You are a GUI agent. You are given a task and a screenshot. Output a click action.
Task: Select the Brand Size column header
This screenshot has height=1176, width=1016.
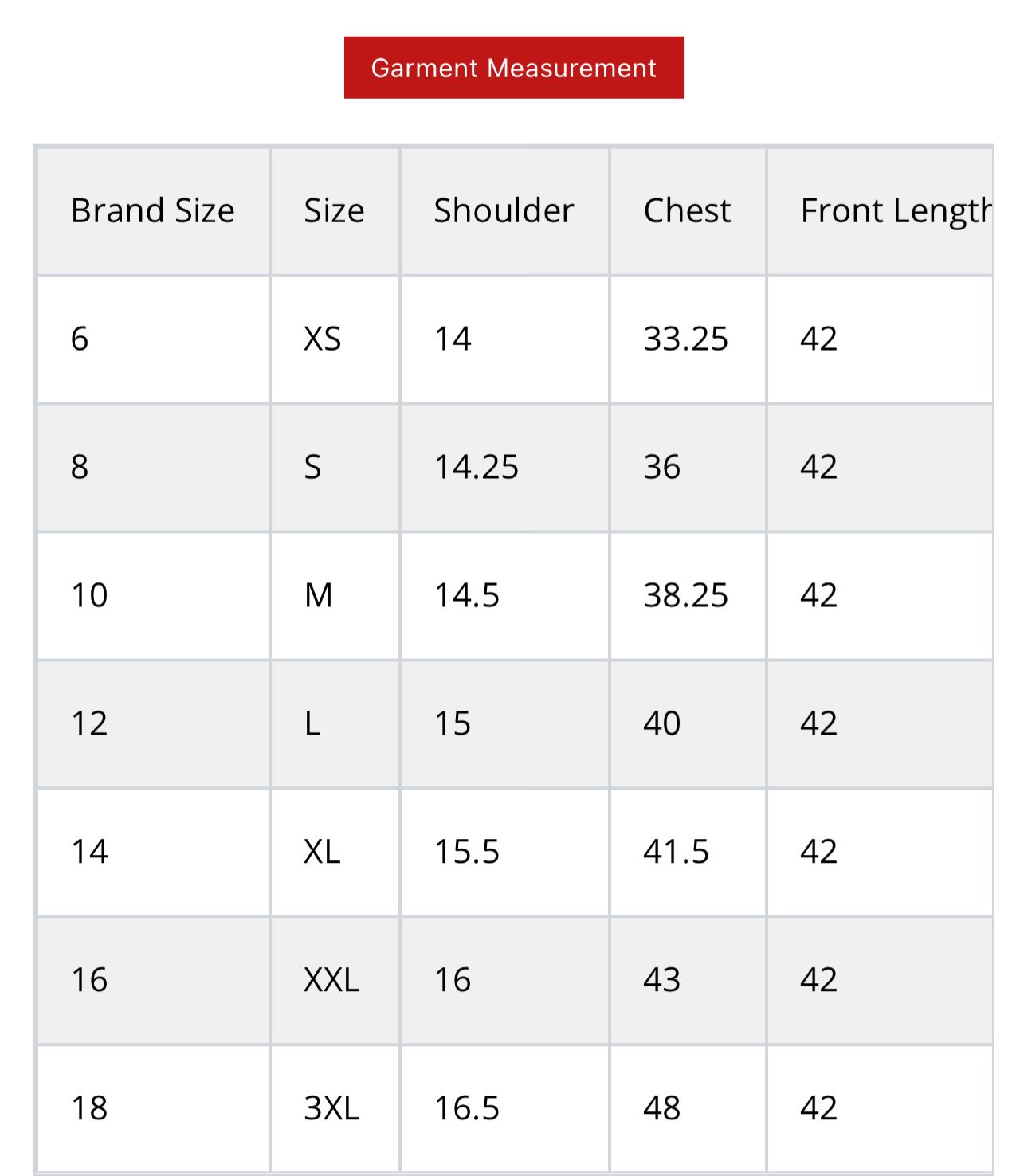(x=152, y=211)
